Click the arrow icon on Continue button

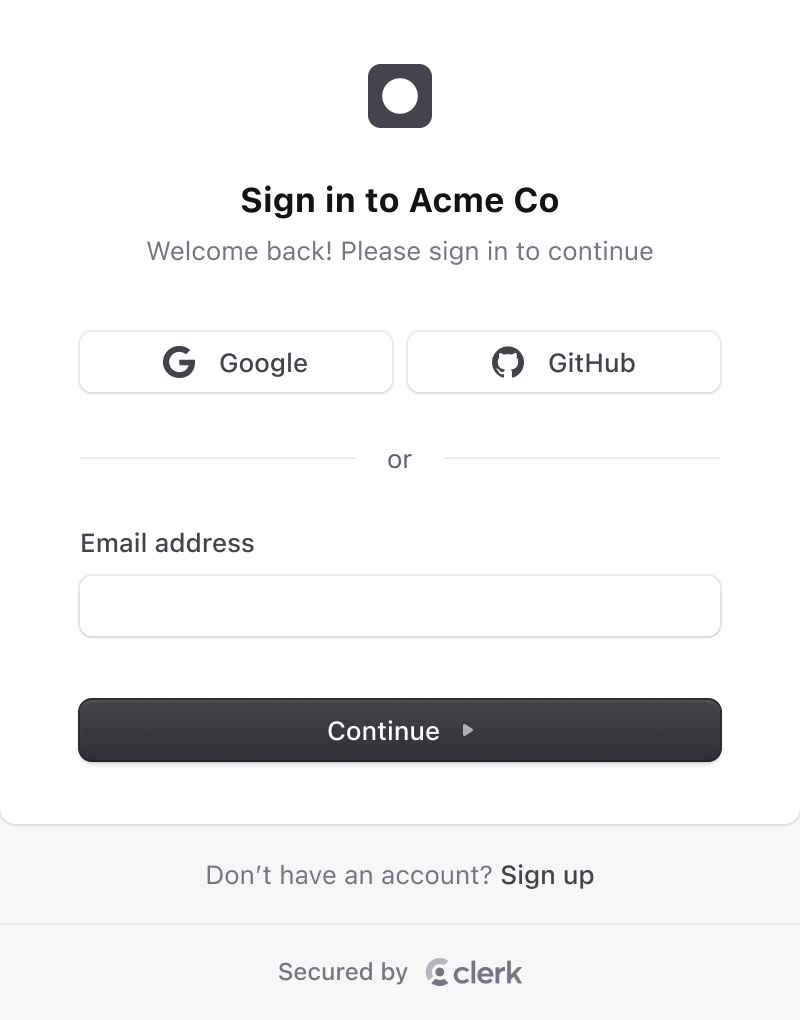click(x=467, y=730)
